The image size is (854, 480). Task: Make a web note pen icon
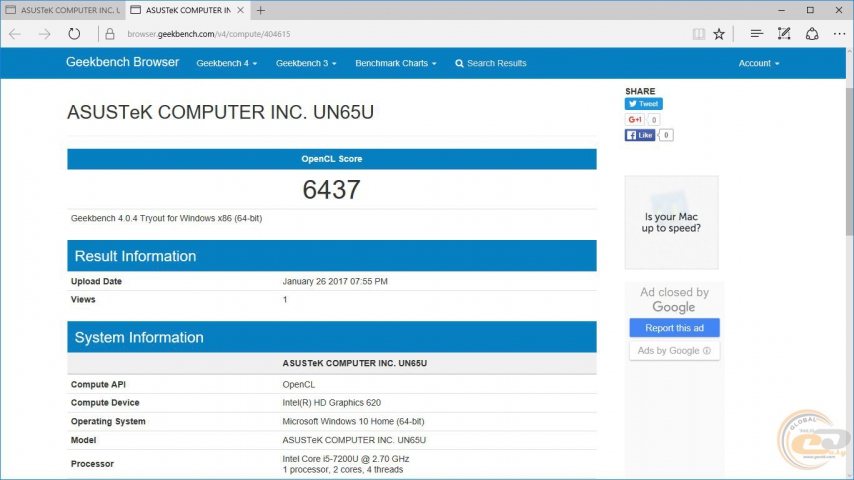click(x=784, y=34)
